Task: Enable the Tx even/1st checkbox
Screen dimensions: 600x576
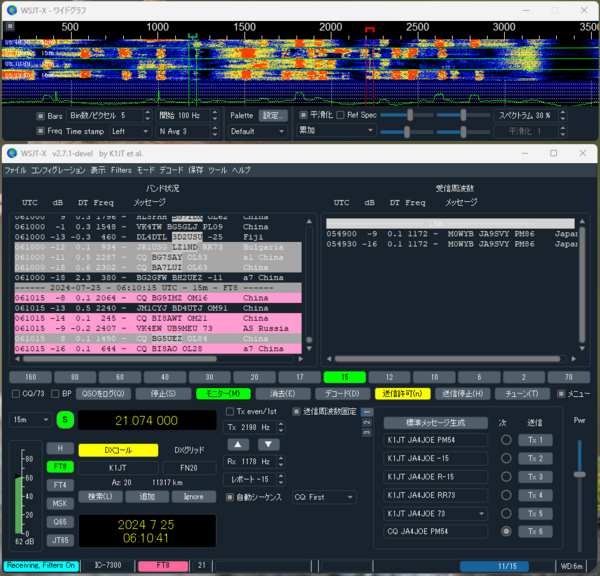Action: tap(229, 411)
